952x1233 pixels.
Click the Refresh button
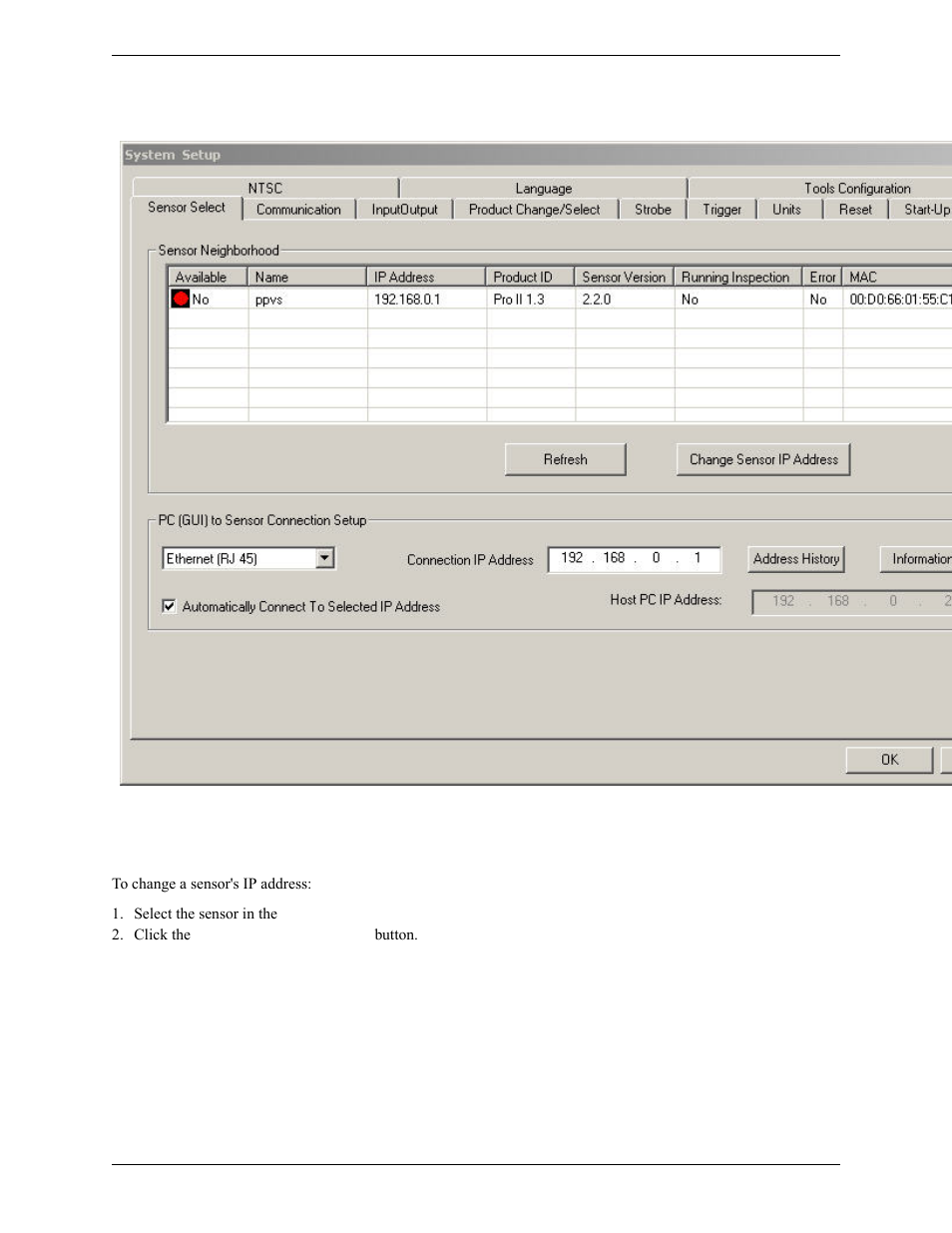pos(566,459)
